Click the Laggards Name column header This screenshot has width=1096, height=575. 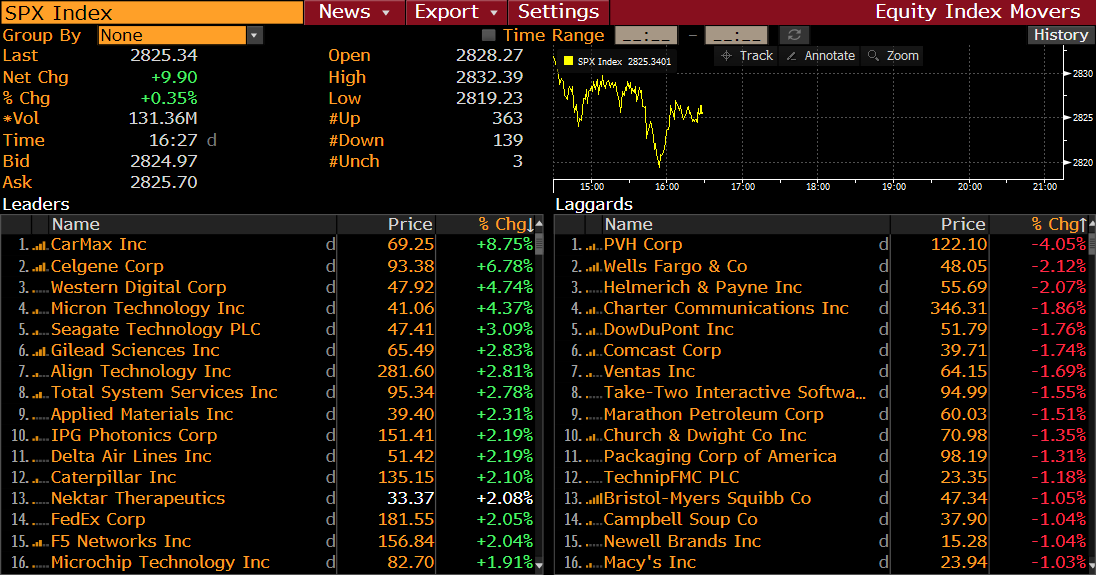[746, 224]
